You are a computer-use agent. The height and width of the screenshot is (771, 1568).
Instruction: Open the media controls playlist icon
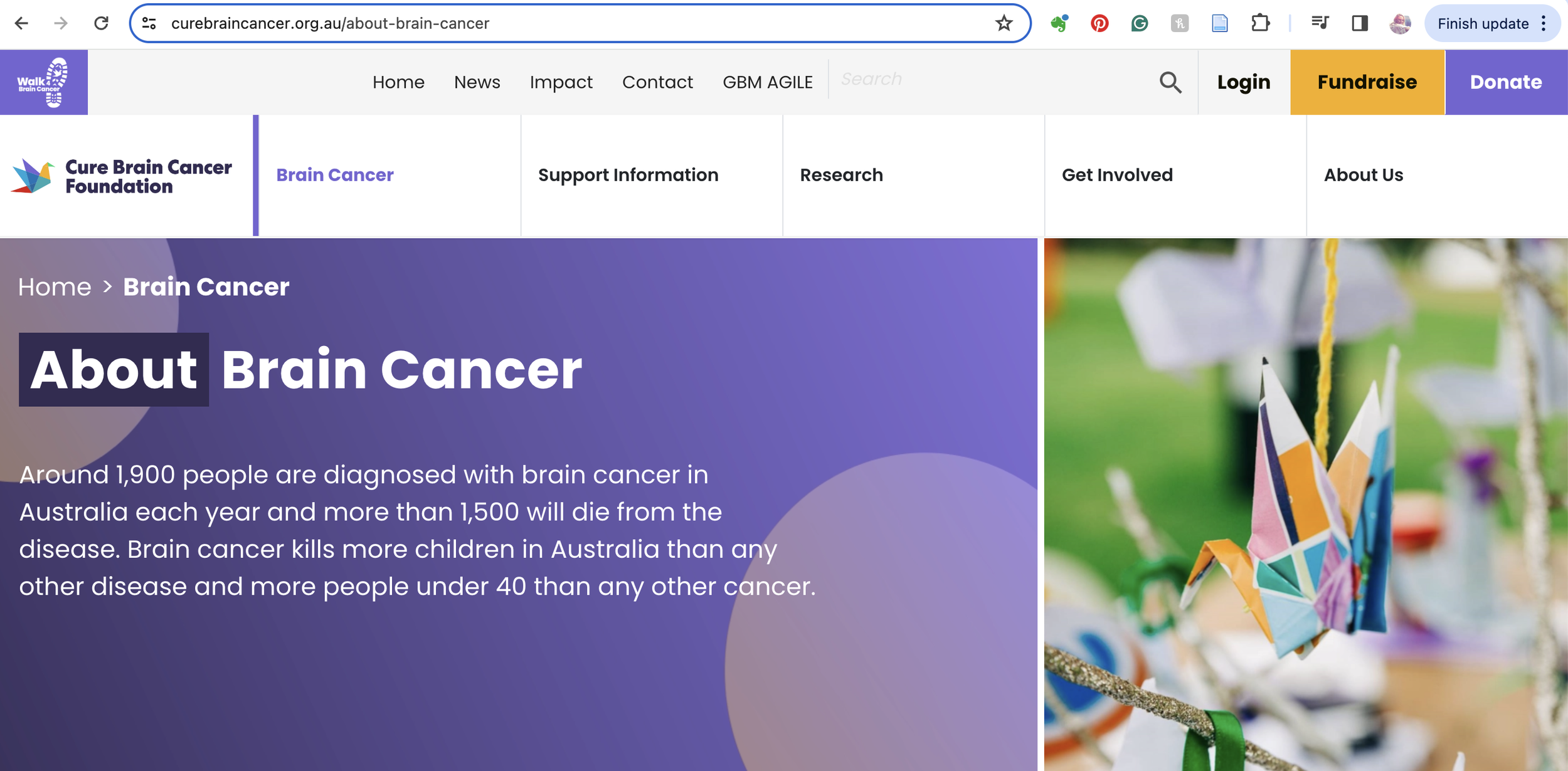pos(1320,23)
